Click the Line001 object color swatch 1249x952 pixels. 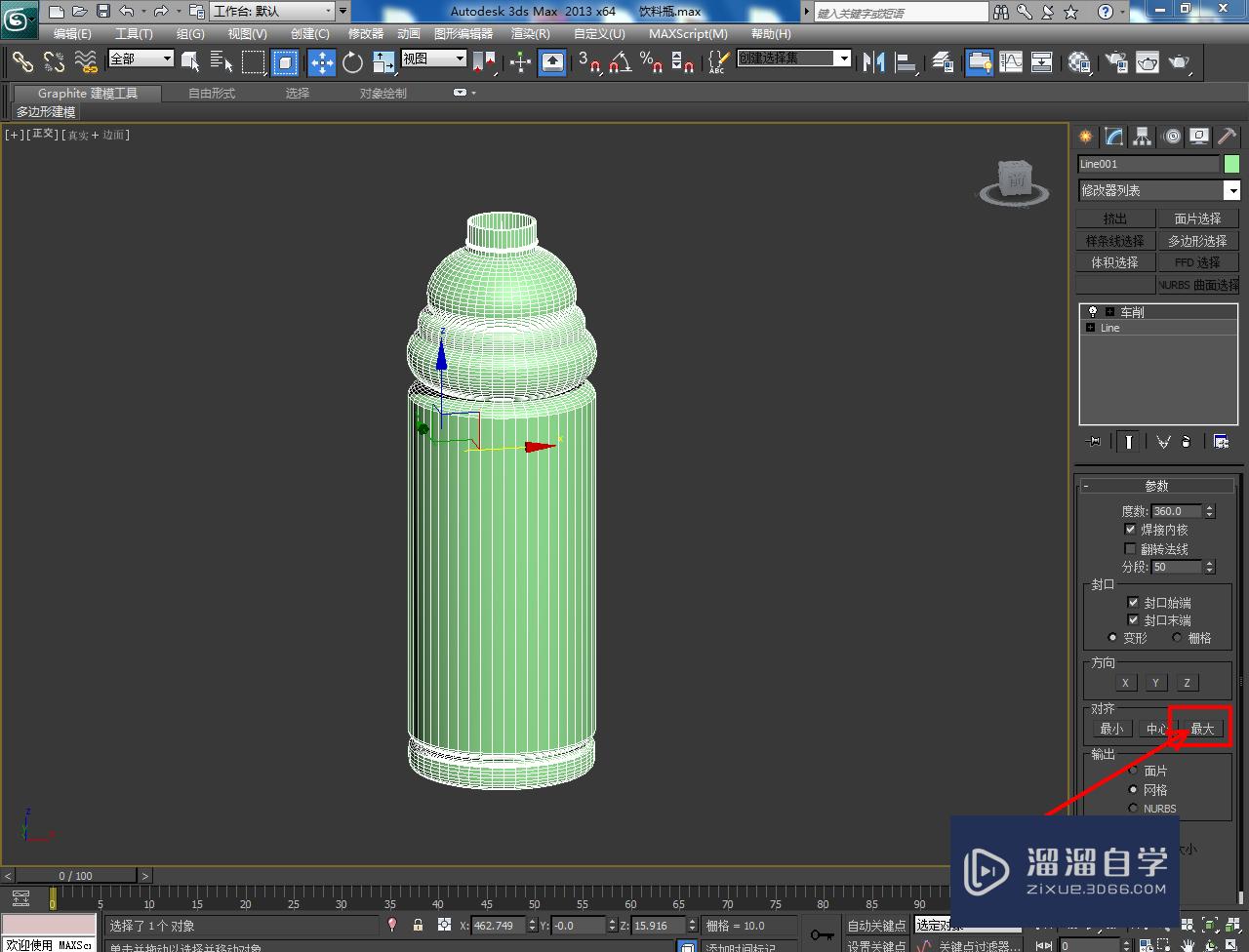click(x=1232, y=164)
